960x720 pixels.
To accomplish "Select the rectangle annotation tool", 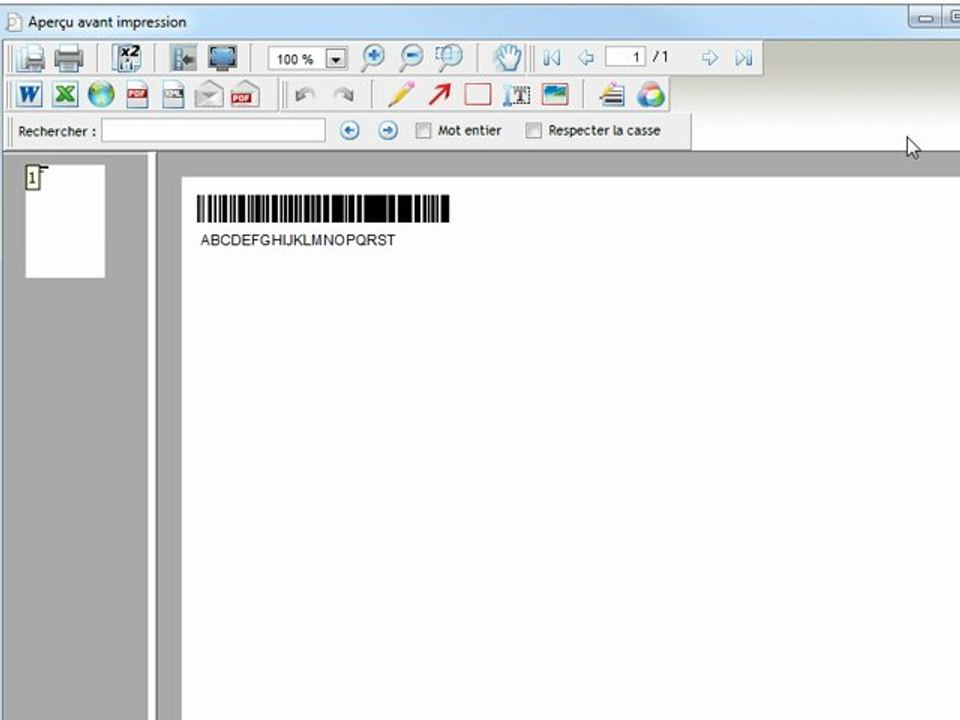I will tap(478, 95).
